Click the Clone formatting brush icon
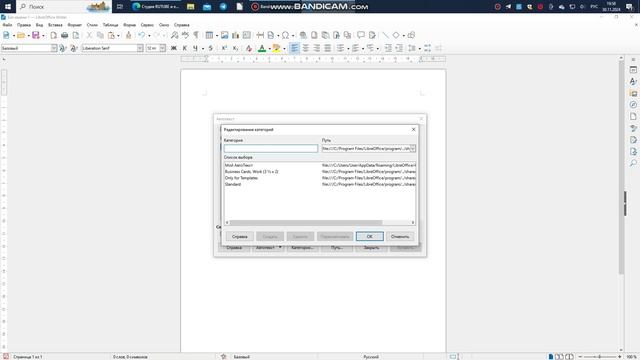The image size is (640, 360). click(x=129, y=36)
